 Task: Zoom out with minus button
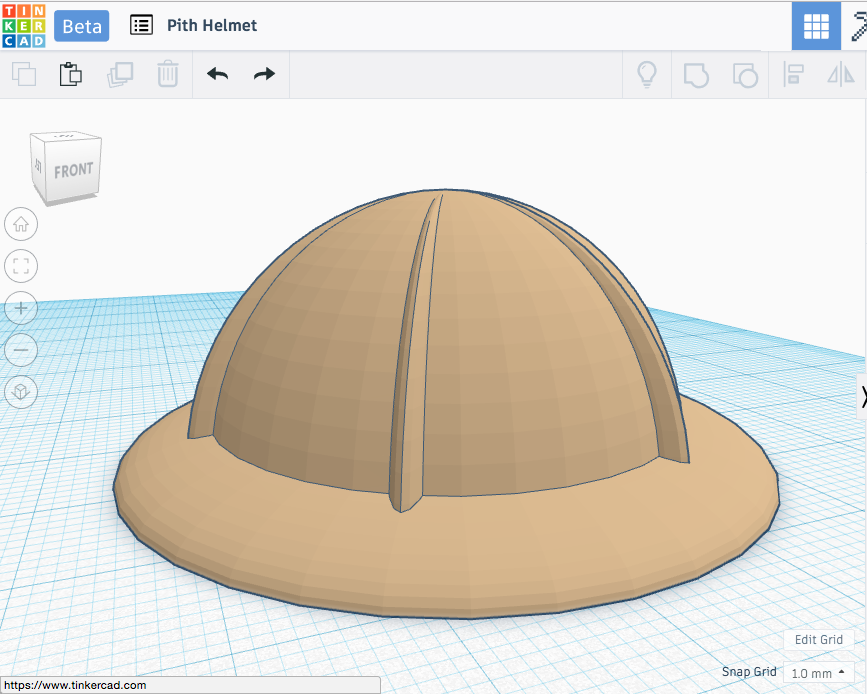(x=21, y=350)
